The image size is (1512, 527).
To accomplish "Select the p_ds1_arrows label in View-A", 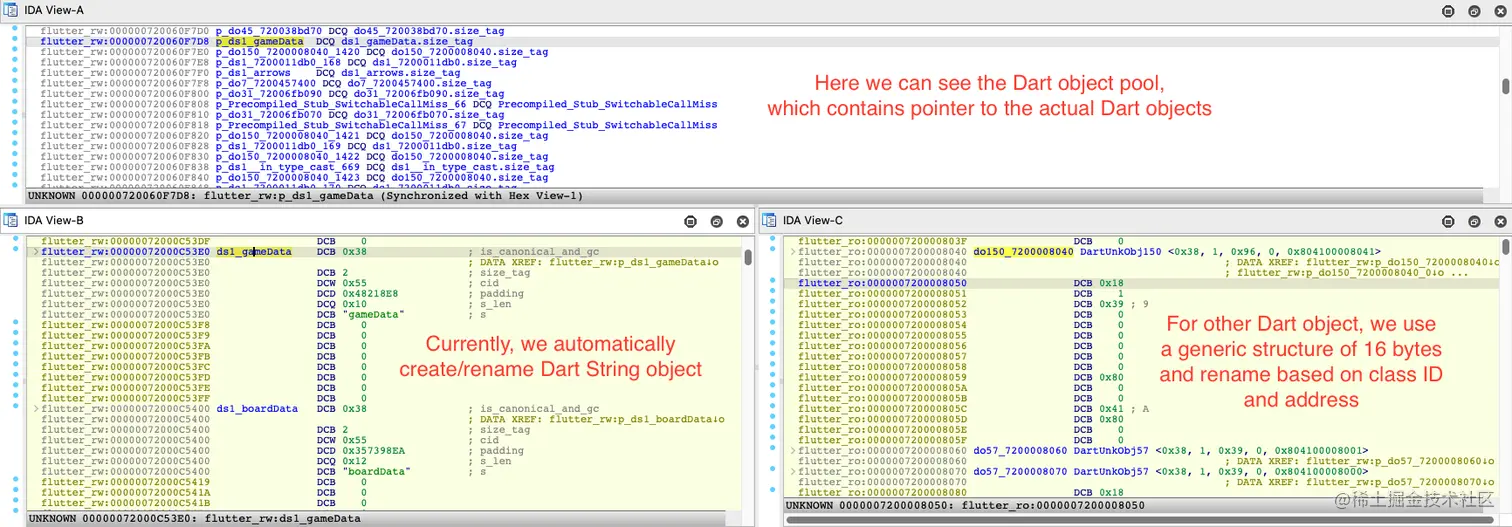I will click(x=252, y=73).
